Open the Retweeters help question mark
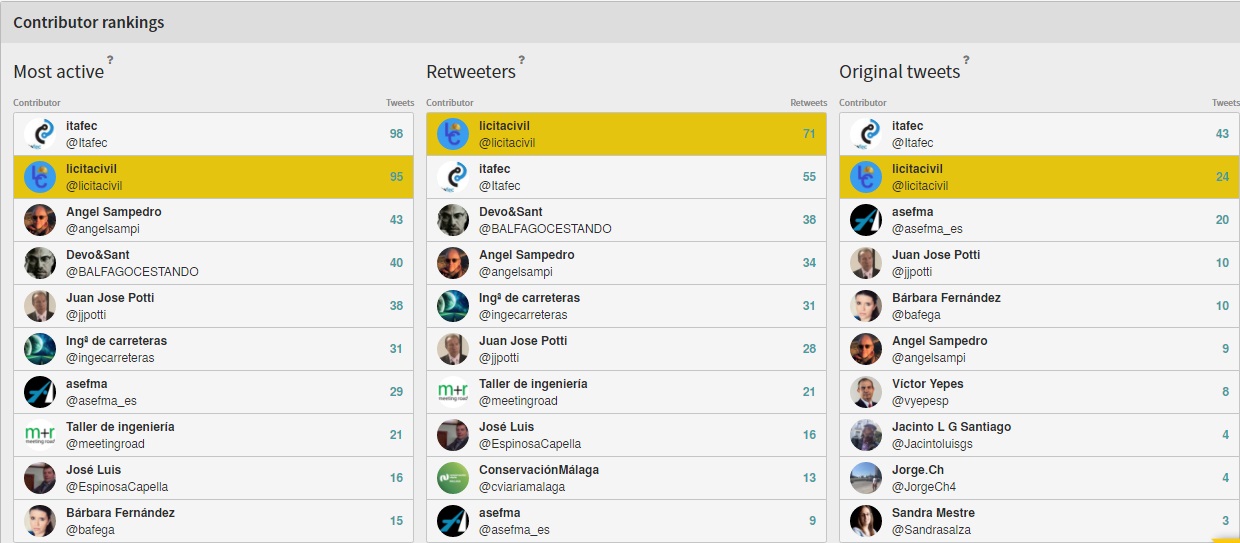Viewport: 1240px width, 543px height. pyautogui.click(x=521, y=60)
